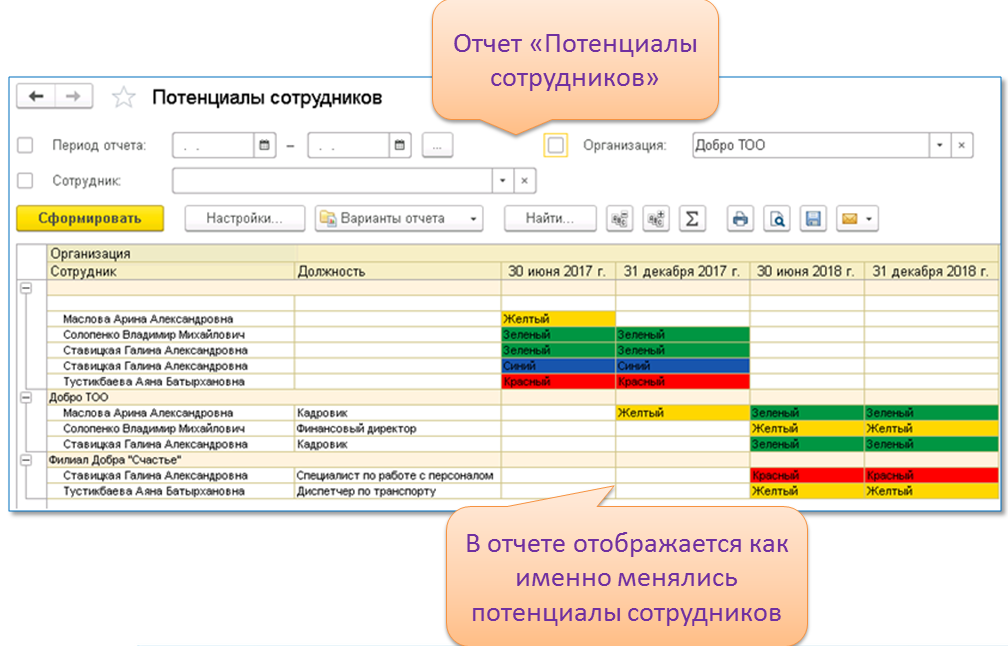Screen dimensions: 1008x646
Task: Open calendar for report period end date
Action: point(400,145)
